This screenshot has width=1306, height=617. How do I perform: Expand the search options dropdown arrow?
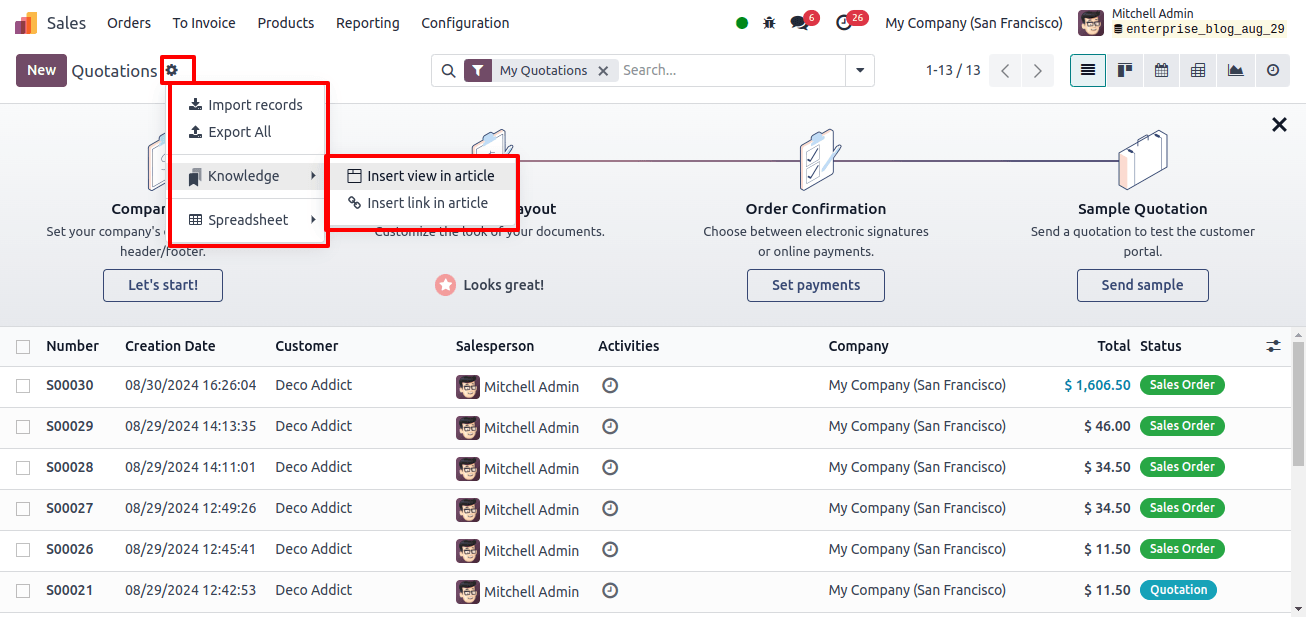pos(859,71)
